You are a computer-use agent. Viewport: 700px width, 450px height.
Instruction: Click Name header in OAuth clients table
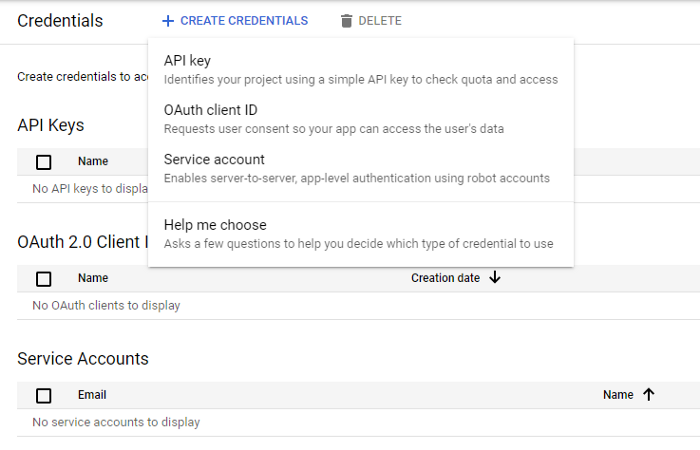[x=93, y=278]
